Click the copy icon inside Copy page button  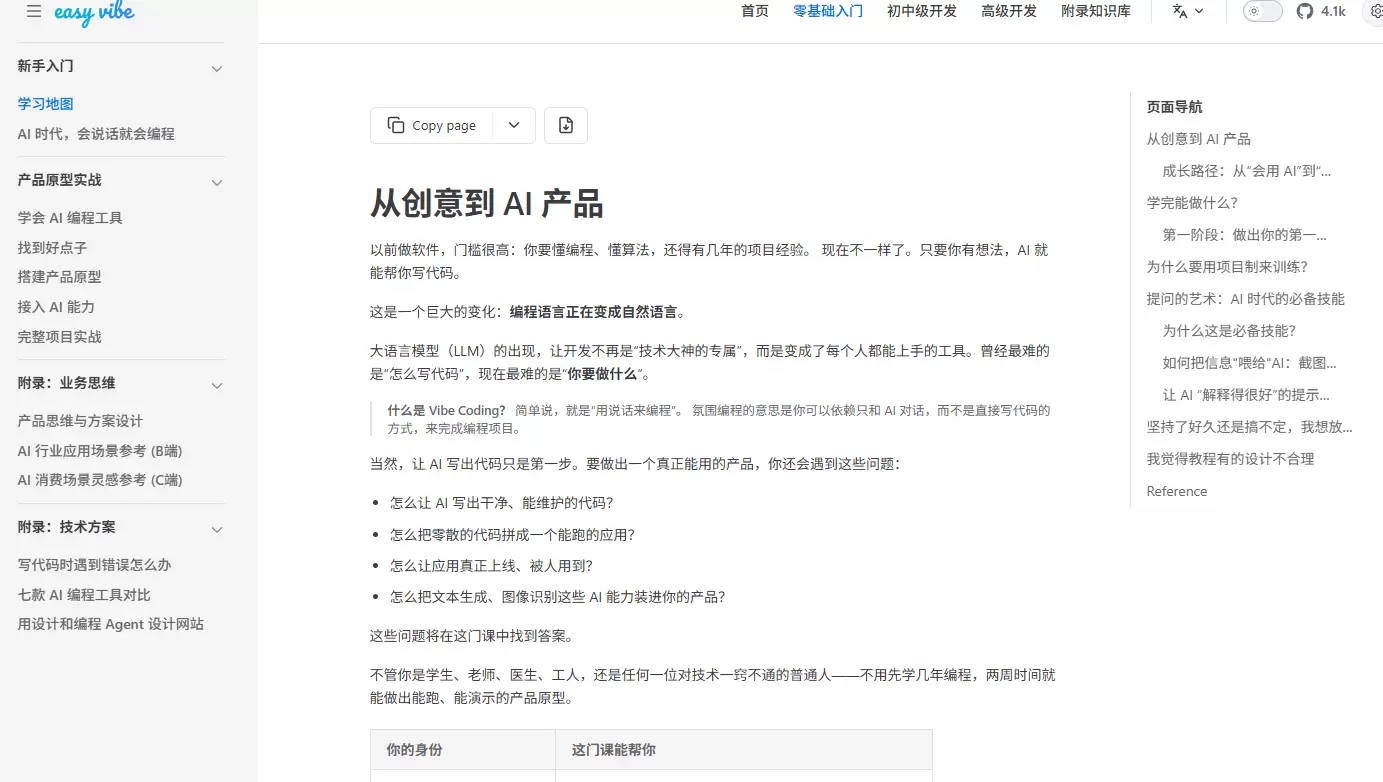[x=395, y=125]
